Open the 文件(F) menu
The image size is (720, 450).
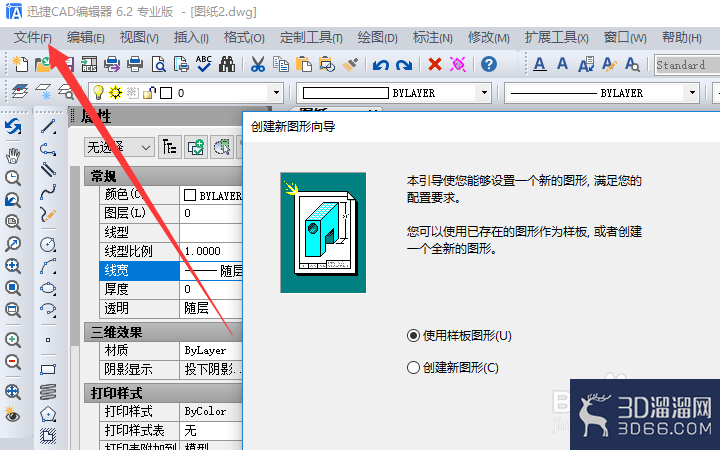coord(33,37)
